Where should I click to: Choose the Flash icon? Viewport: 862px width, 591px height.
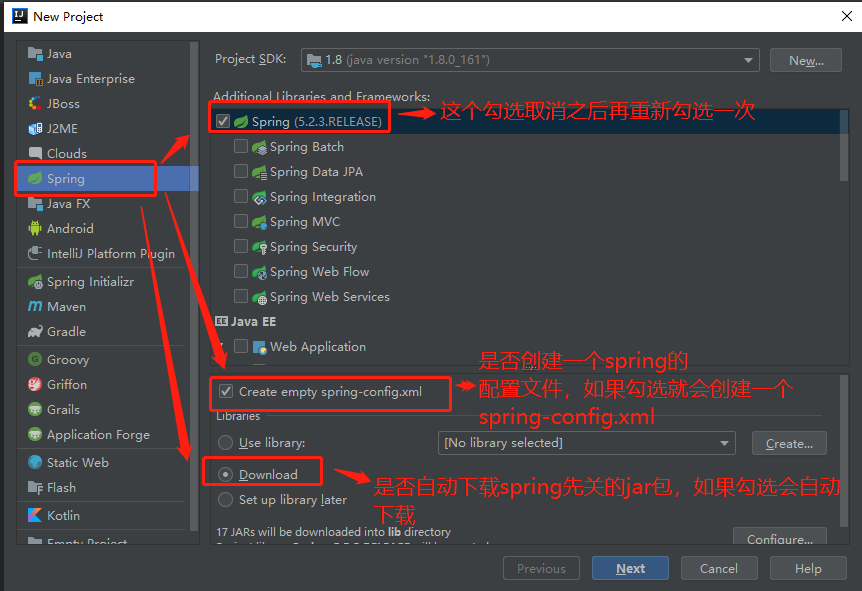[x=35, y=488]
